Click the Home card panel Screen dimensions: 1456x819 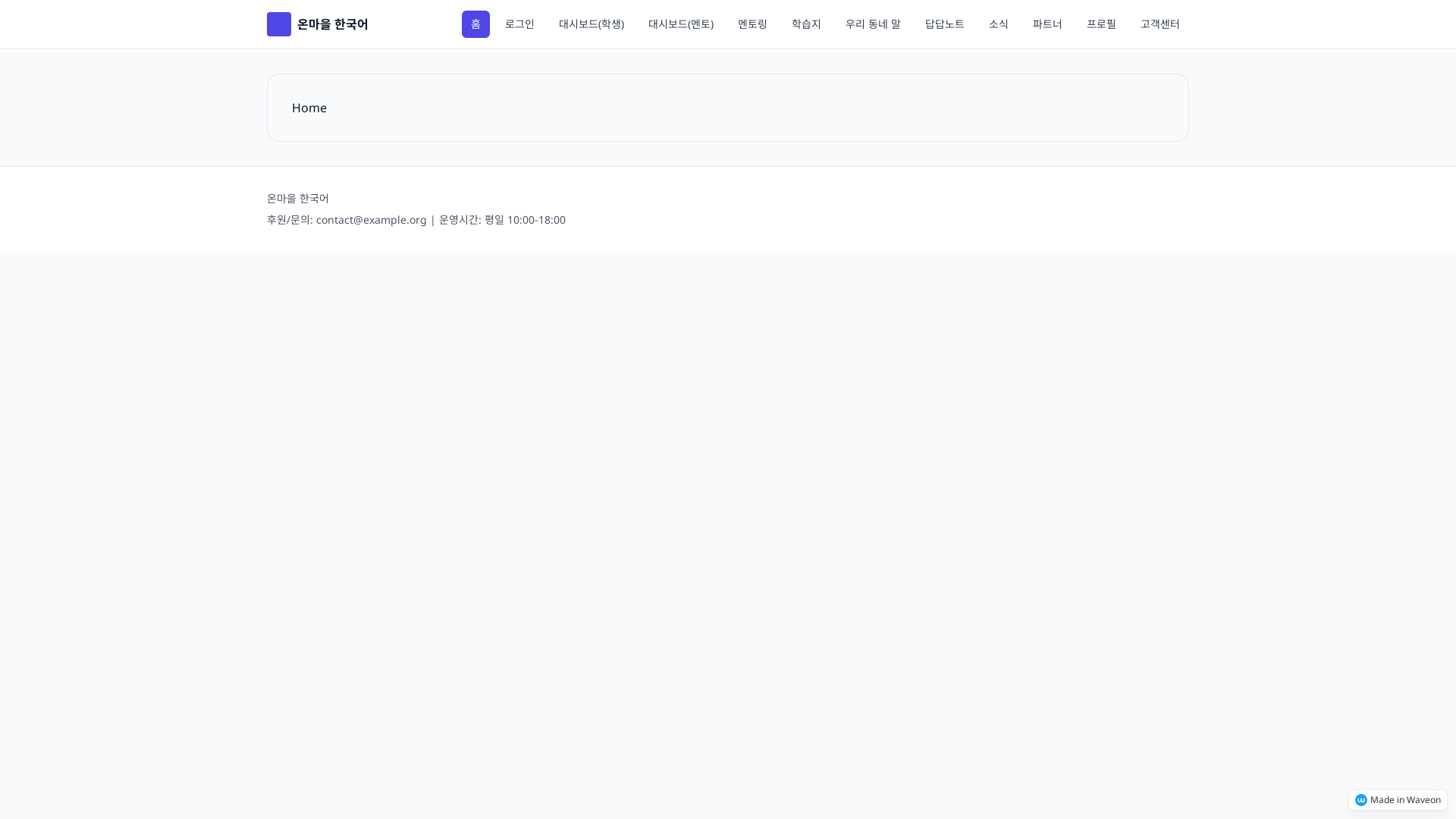[727, 108]
